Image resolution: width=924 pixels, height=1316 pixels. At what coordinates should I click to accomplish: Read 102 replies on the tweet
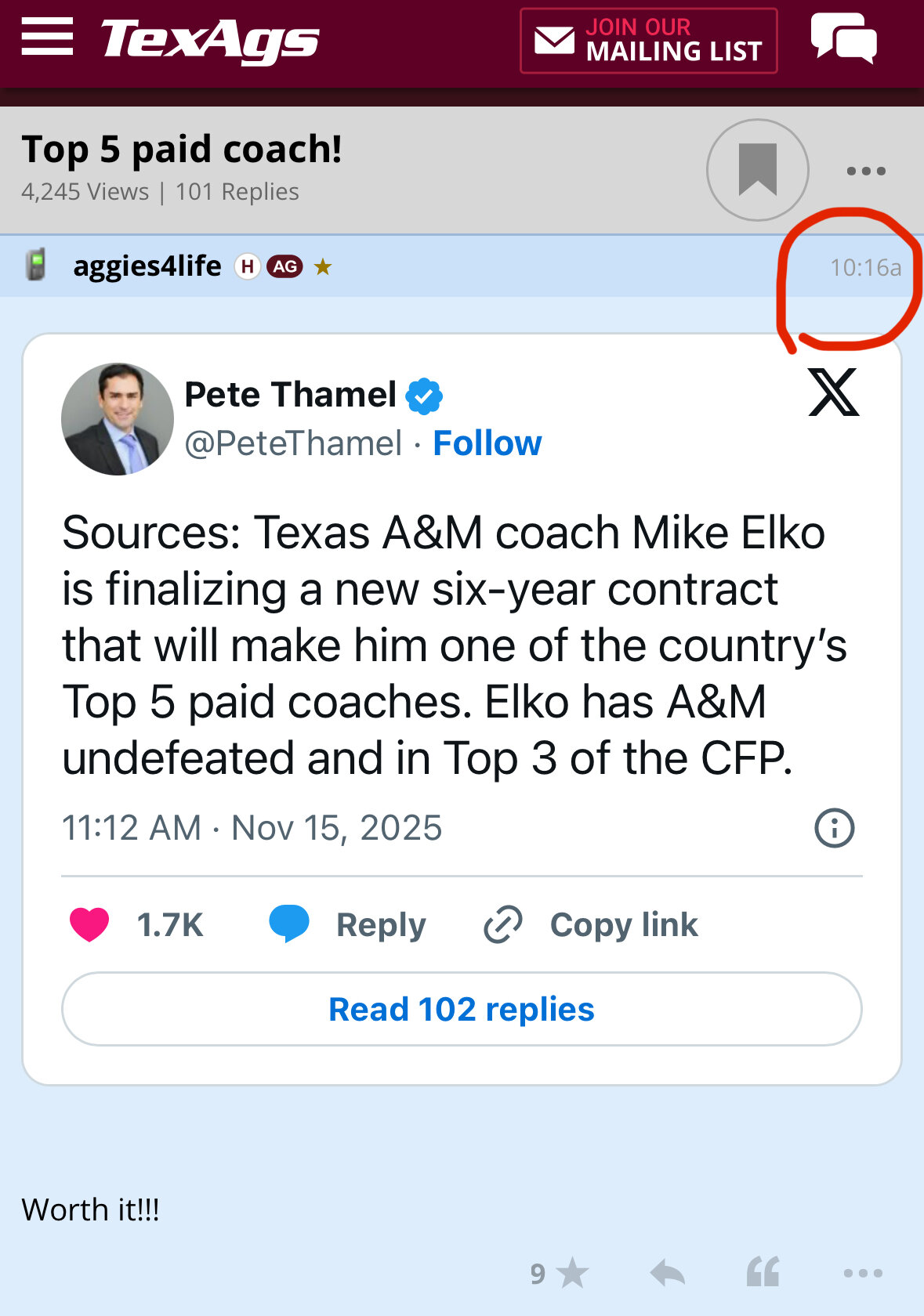point(462,1009)
